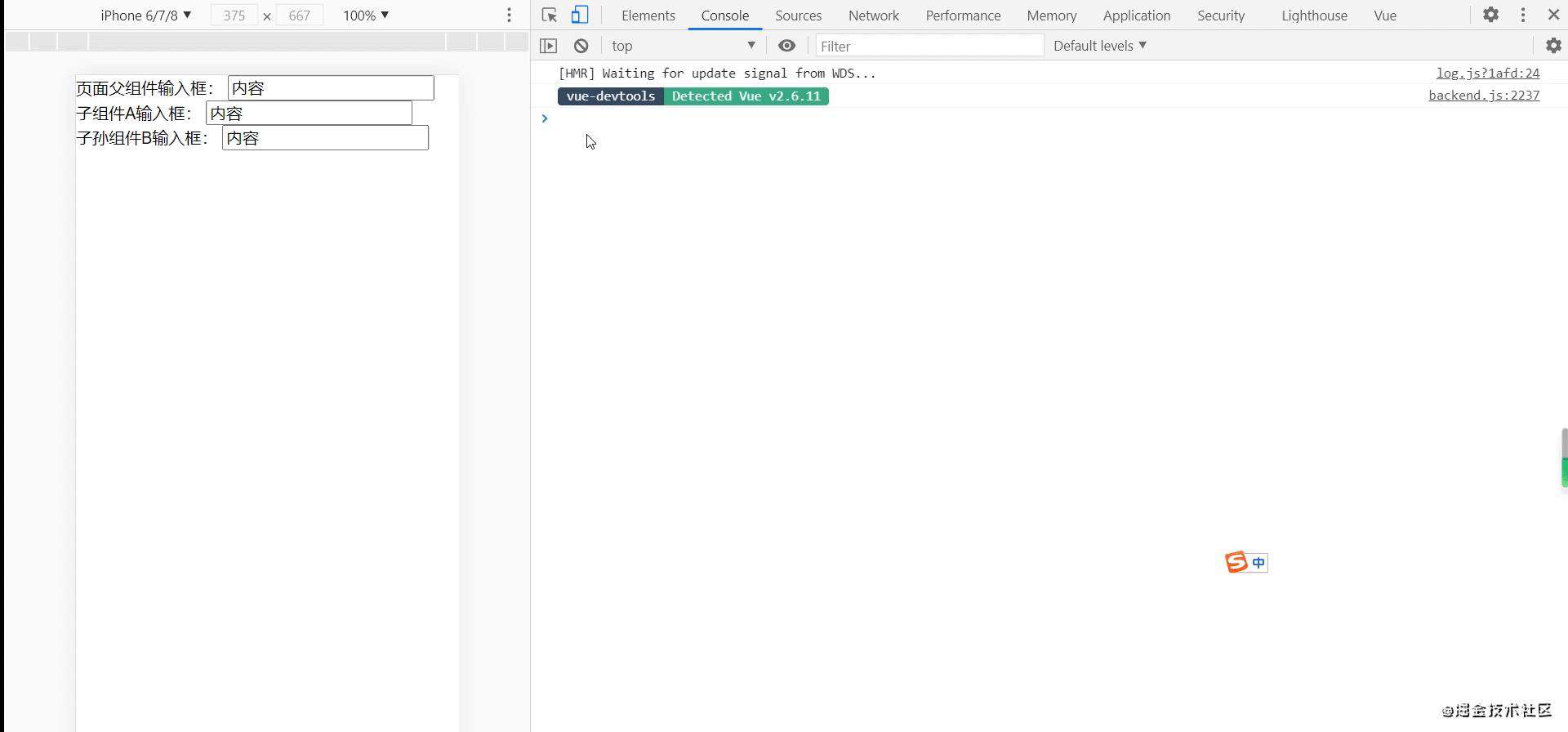Click the device width 375 field
The image size is (1568, 732).
pos(234,15)
